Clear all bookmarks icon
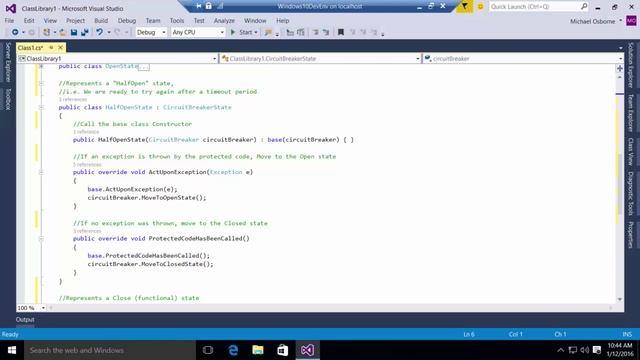 pyautogui.click(x=374, y=32)
